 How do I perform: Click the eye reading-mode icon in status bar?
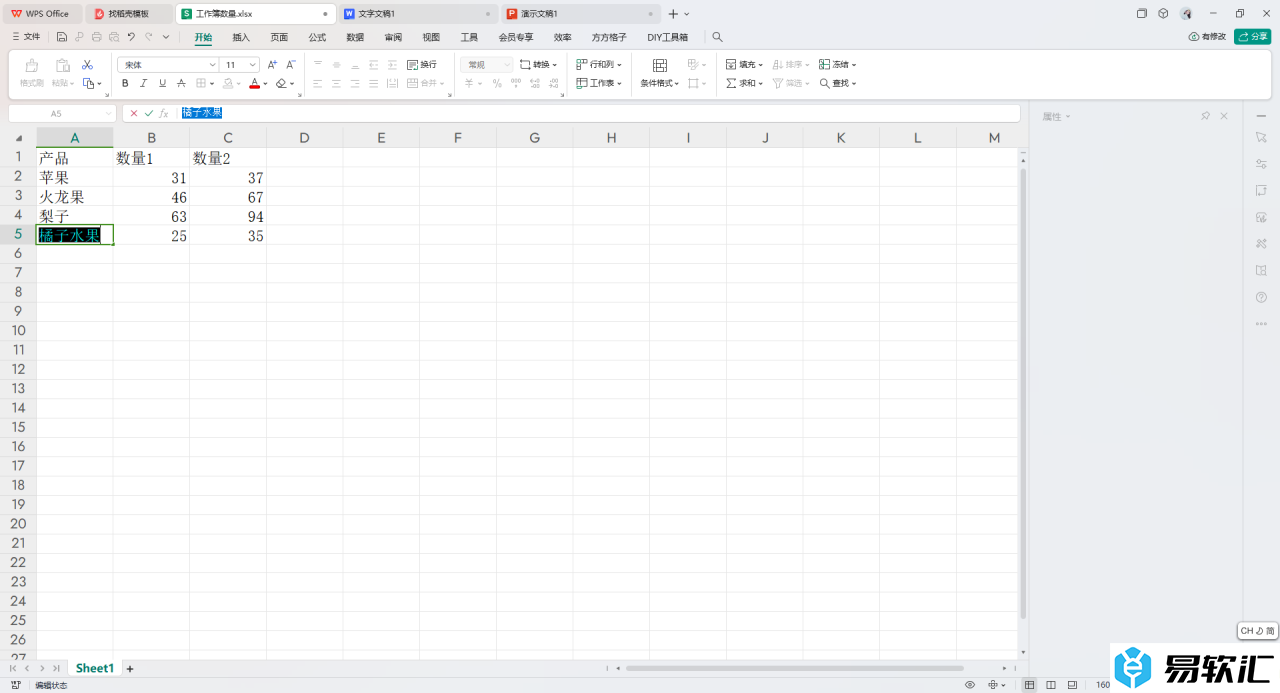tap(970, 685)
